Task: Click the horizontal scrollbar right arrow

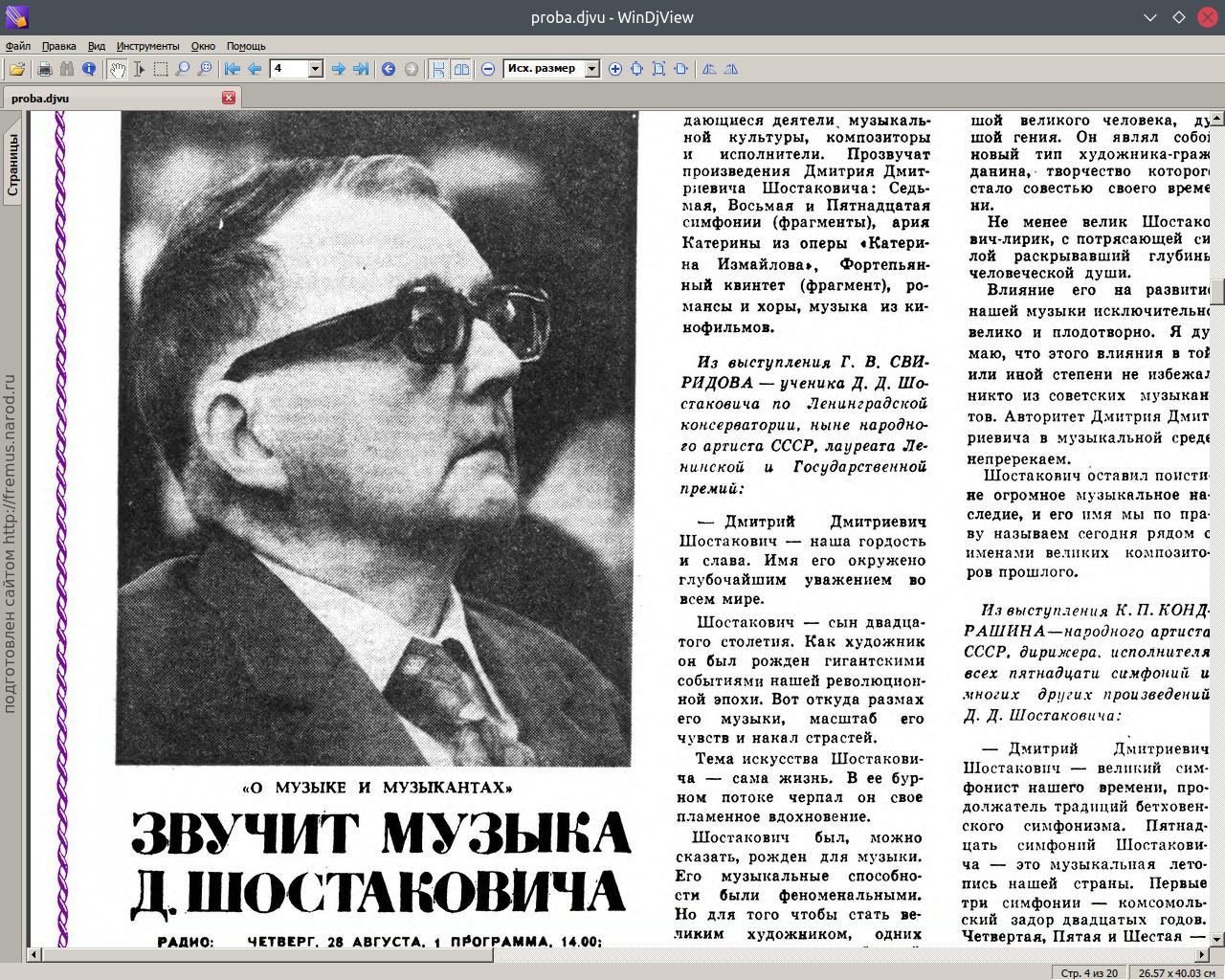Action: (1203, 954)
